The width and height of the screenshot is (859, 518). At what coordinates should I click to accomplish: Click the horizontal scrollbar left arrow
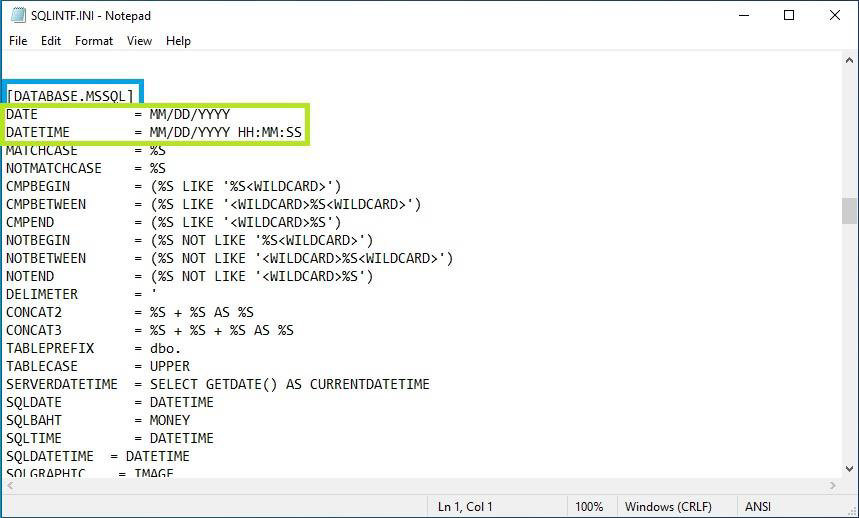[x=10, y=485]
